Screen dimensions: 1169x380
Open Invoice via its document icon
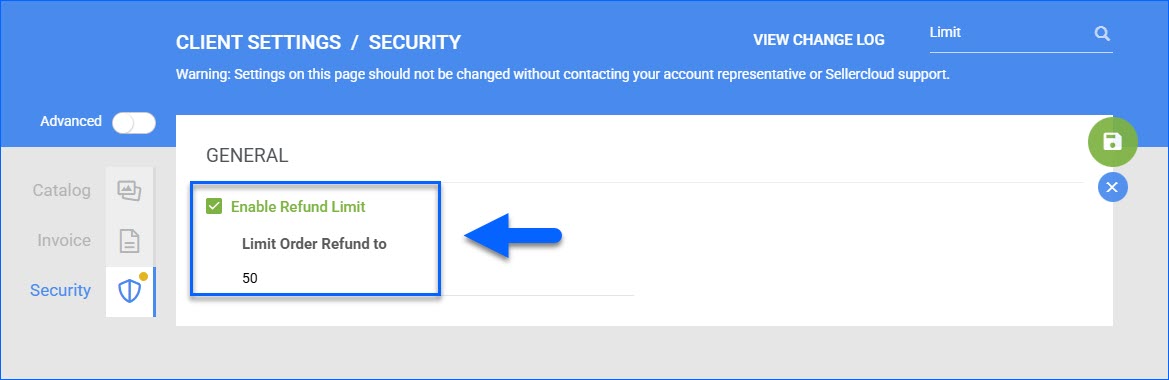(129, 241)
